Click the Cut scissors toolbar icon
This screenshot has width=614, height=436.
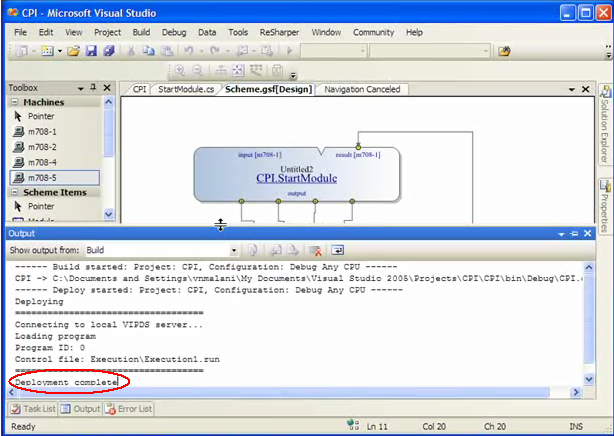pyautogui.click(x=131, y=51)
